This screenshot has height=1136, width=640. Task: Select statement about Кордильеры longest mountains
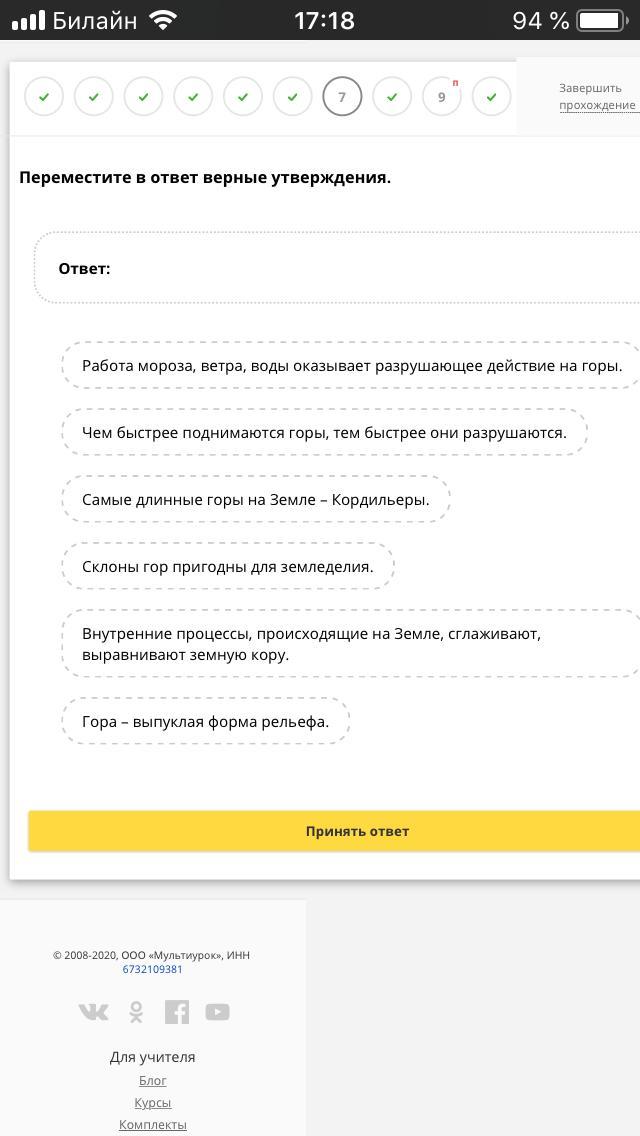click(x=256, y=499)
